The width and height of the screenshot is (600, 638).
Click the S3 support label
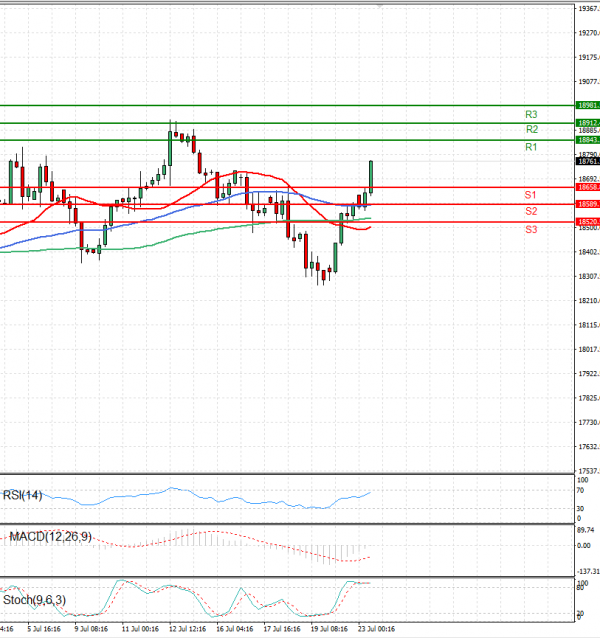pyautogui.click(x=531, y=229)
